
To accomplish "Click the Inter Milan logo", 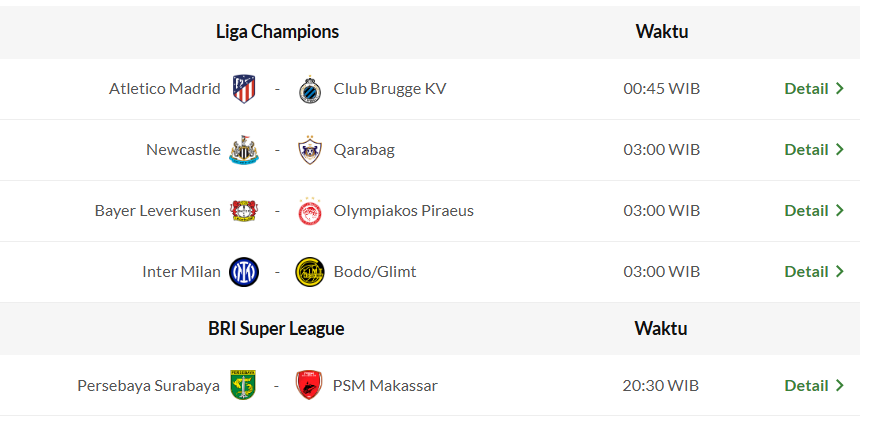I will [244, 272].
